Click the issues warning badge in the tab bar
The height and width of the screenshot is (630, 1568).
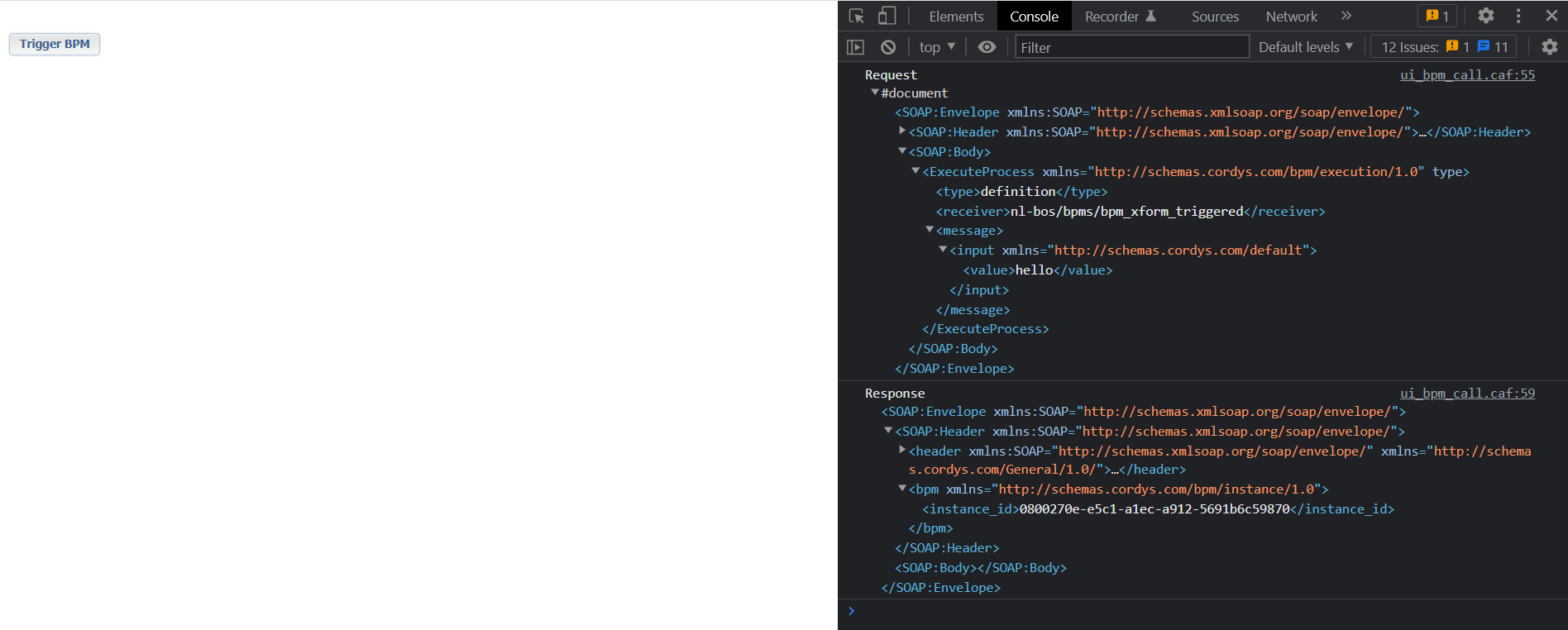pos(1437,16)
